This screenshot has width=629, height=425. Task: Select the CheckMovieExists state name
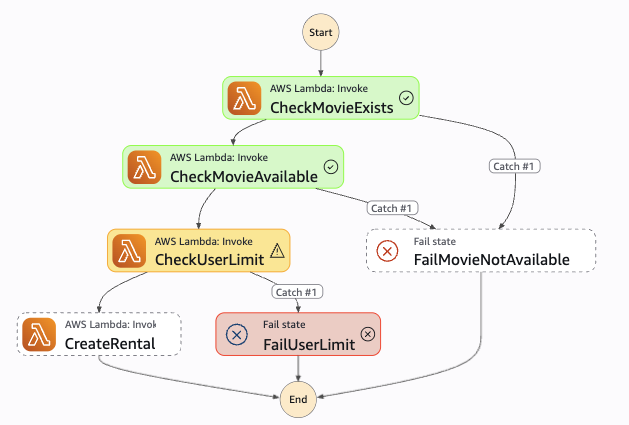point(332,108)
